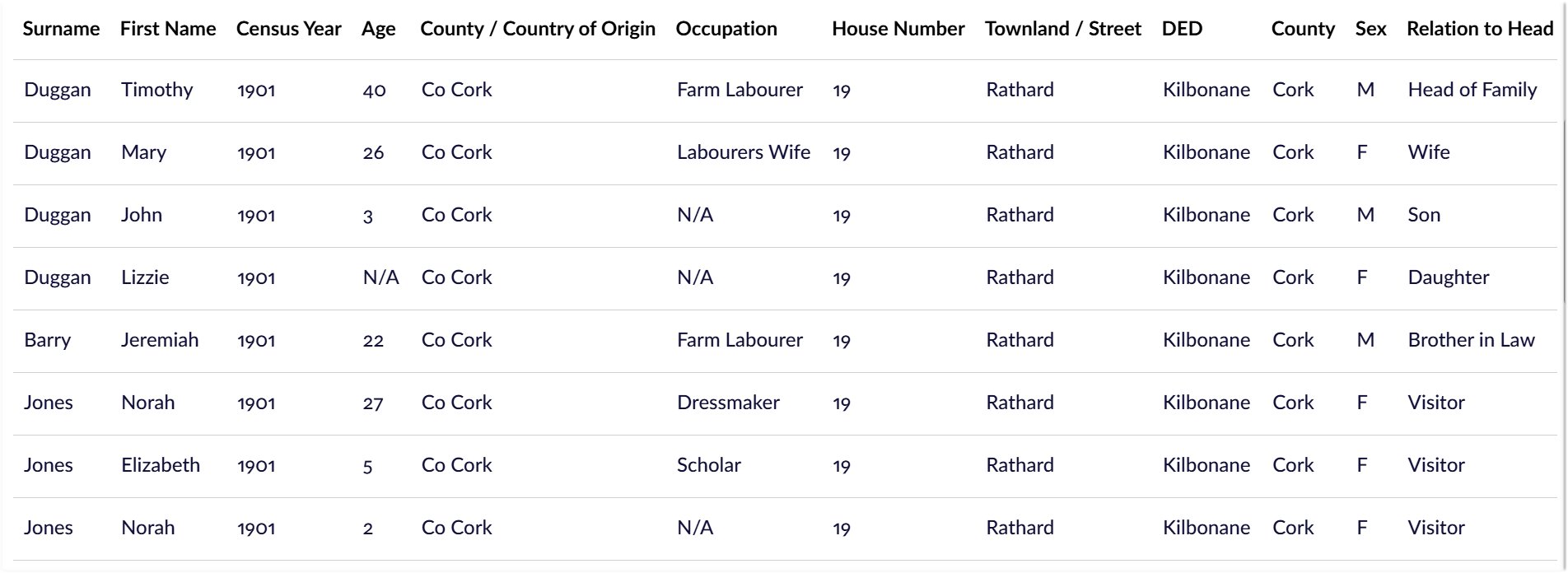Click the First Name column header

click(x=168, y=29)
